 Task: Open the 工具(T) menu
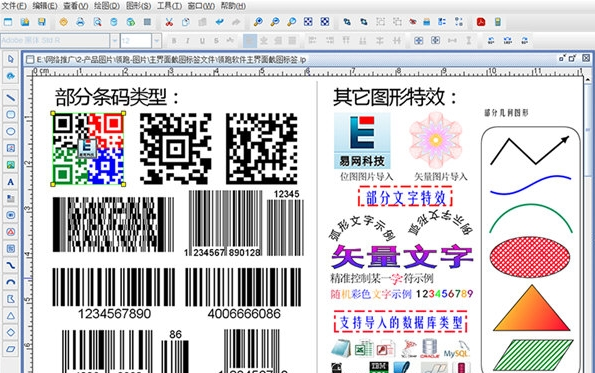coord(169,6)
